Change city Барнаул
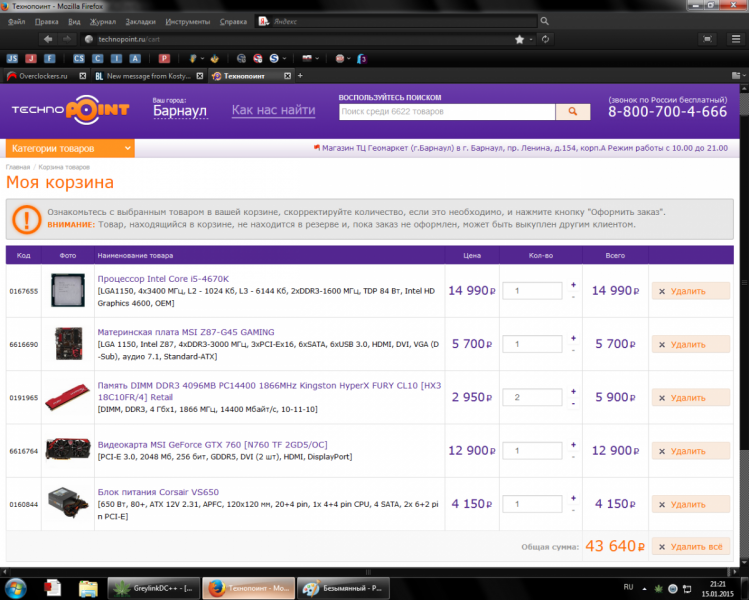Screen dimensions: 749x600 (180, 111)
